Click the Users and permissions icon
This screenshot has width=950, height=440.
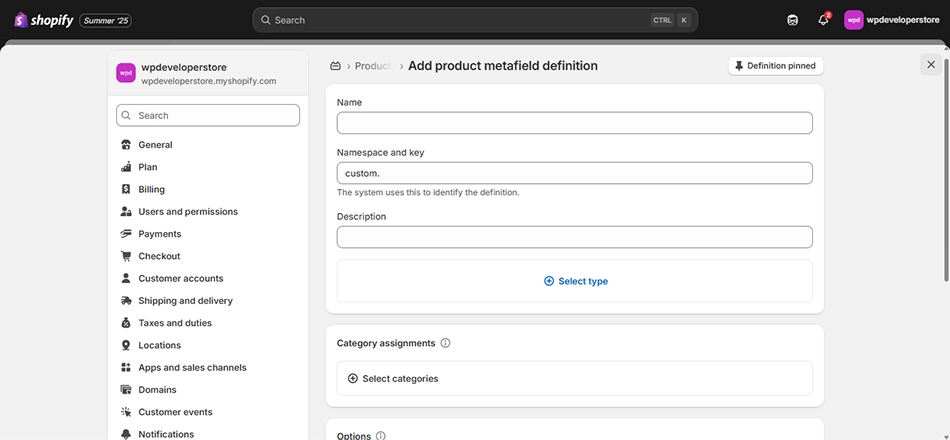pyautogui.click(x=126, y=212)
